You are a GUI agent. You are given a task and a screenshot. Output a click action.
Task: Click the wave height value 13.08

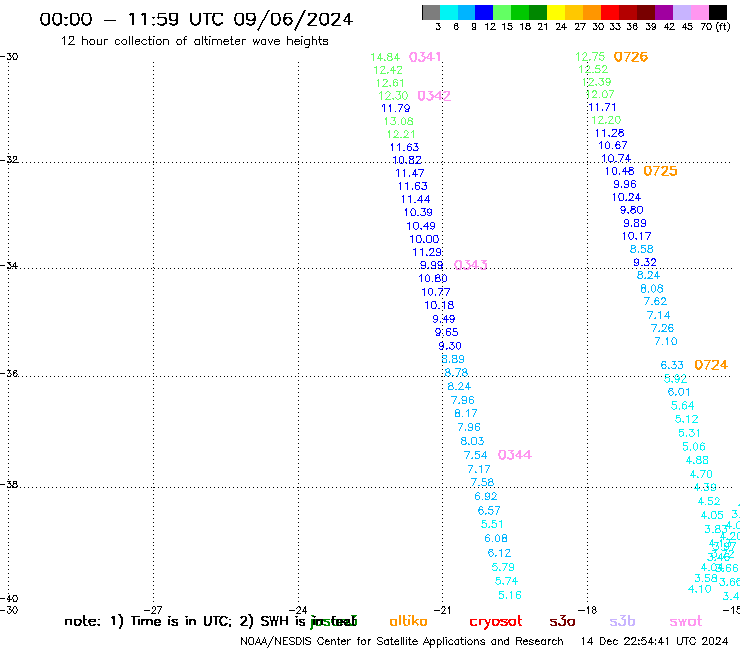(x=399, y=121)
